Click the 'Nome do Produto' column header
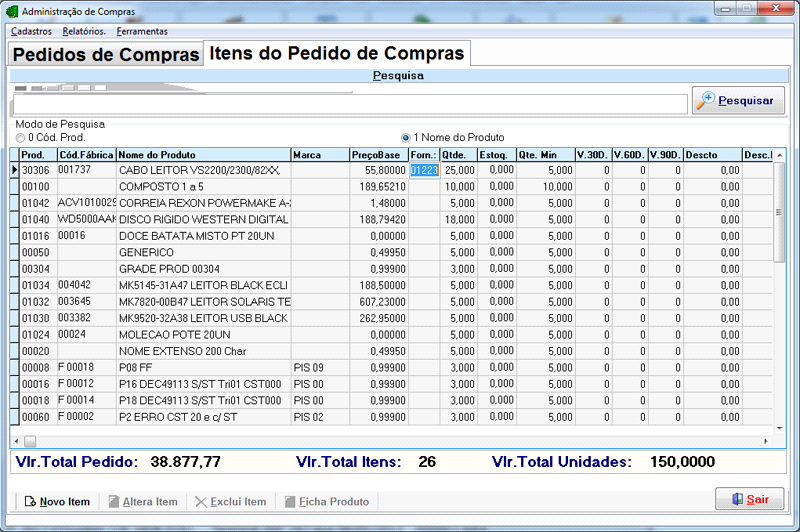The image size is (800, 532). pos(202,155)
